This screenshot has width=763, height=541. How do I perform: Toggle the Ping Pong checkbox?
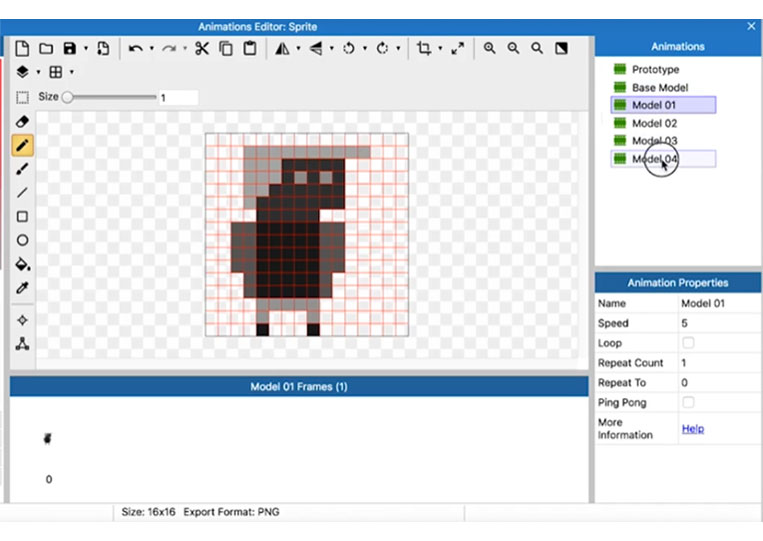[x=688, y=402]
